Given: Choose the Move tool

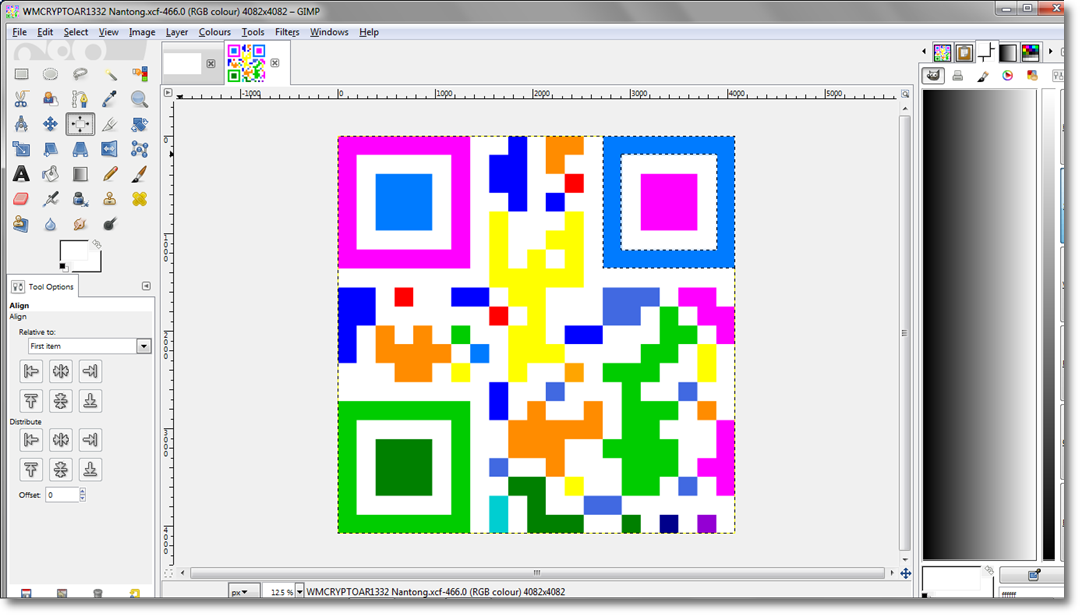Looking at the screenshot, I should 50,124.
